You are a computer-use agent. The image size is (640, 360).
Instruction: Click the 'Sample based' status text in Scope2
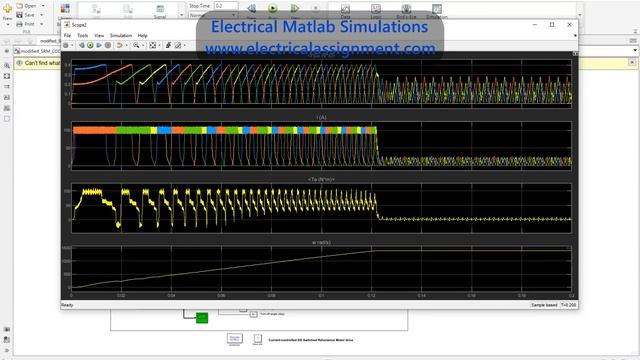(x=544, y=305)
